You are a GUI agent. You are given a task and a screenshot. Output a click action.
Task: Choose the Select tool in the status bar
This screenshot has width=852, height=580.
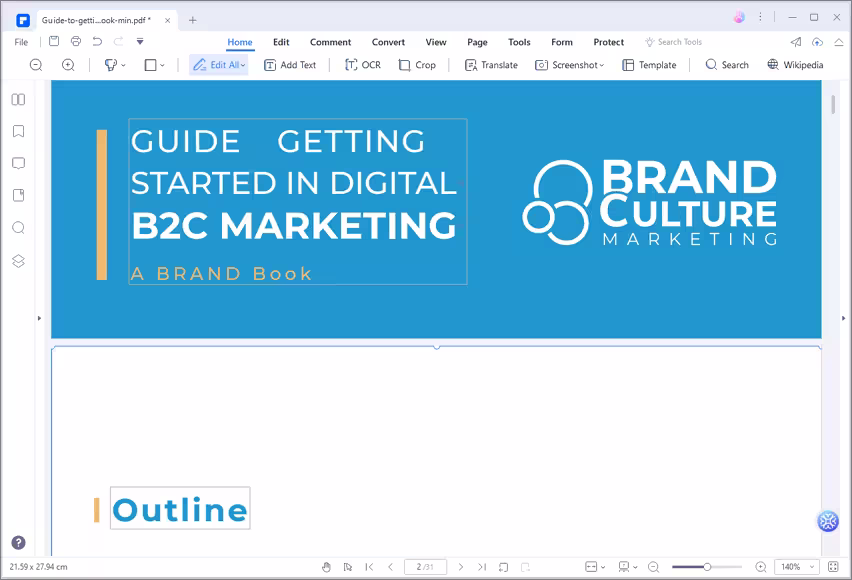coord(348,567)
